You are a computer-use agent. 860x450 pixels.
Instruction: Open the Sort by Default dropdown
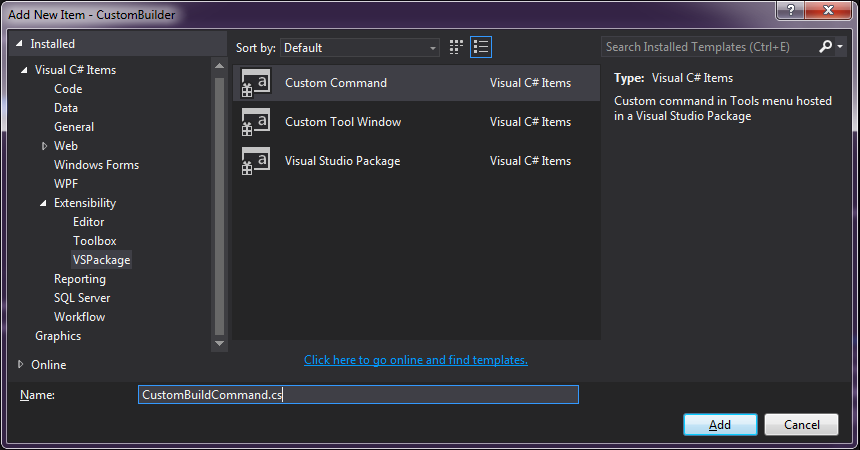pyautogui.click(x=360, y=48)
